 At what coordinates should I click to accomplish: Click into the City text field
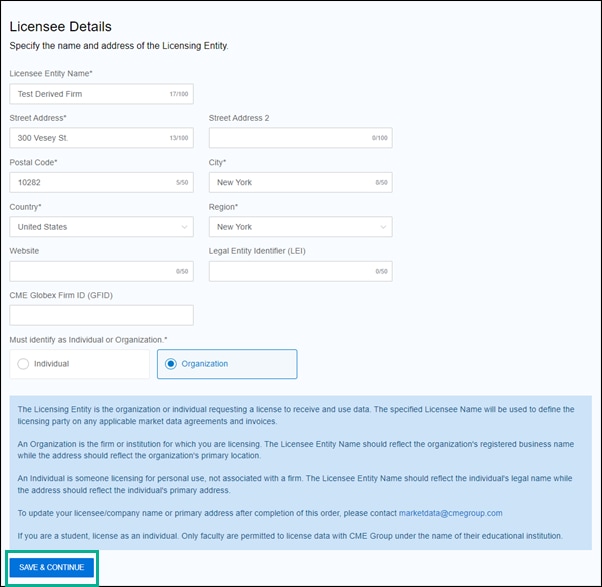pyautogui.click(x=290, y=182)
